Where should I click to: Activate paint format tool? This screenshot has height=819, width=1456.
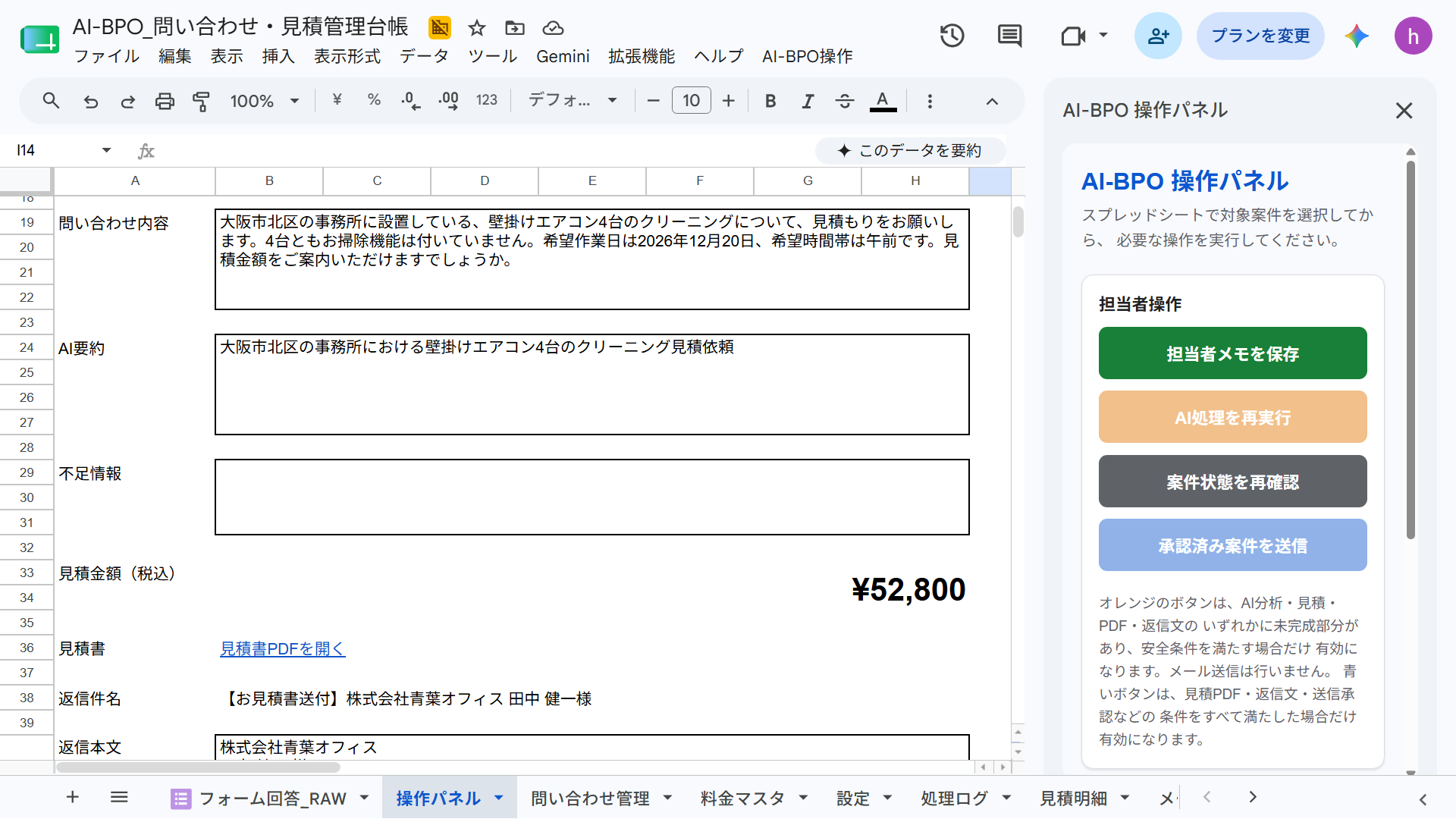click(x=201, y=101)
